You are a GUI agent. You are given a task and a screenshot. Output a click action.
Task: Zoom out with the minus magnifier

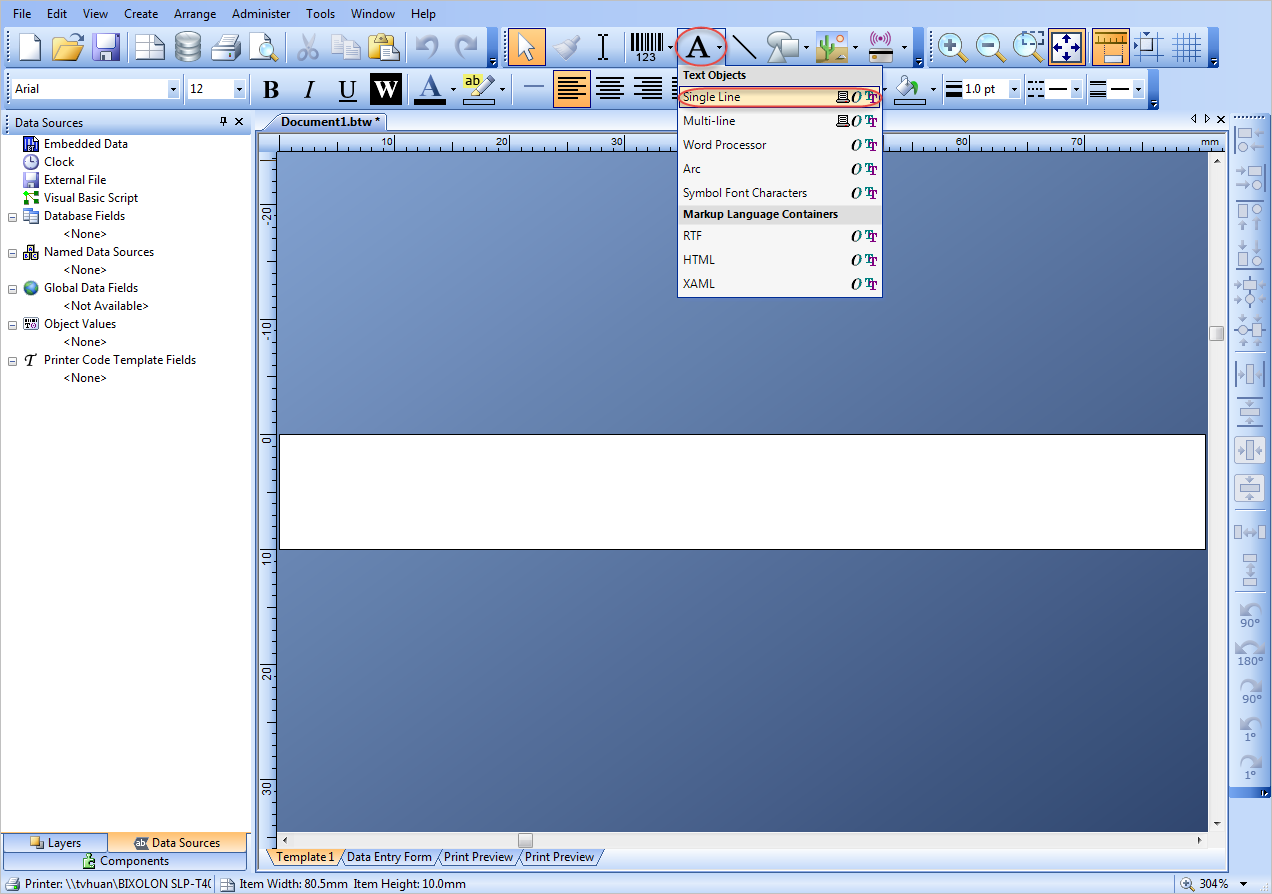pyautogui.click(x=990, y=47)
